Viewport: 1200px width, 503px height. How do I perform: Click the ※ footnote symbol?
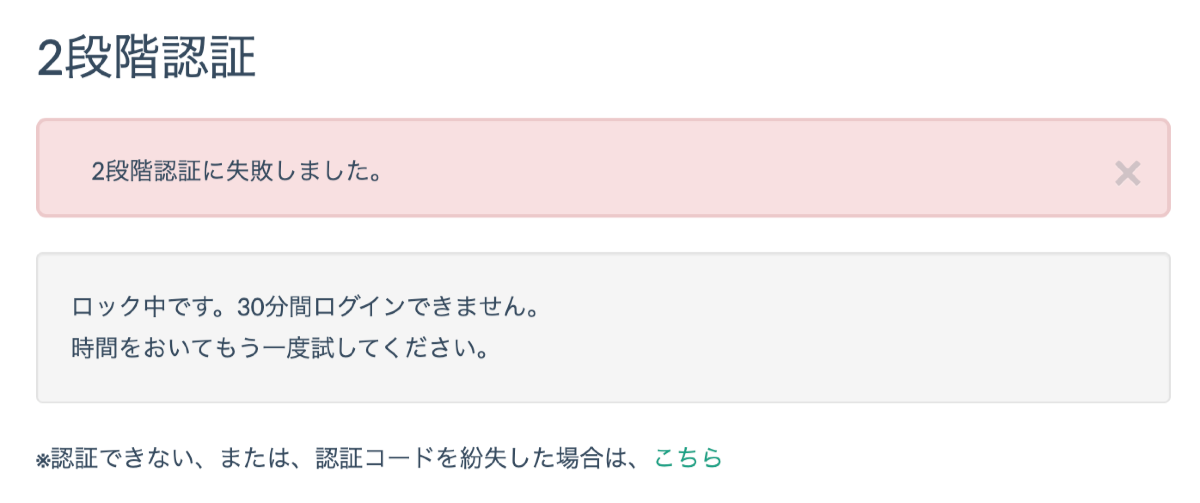click(x=43, y=459)
